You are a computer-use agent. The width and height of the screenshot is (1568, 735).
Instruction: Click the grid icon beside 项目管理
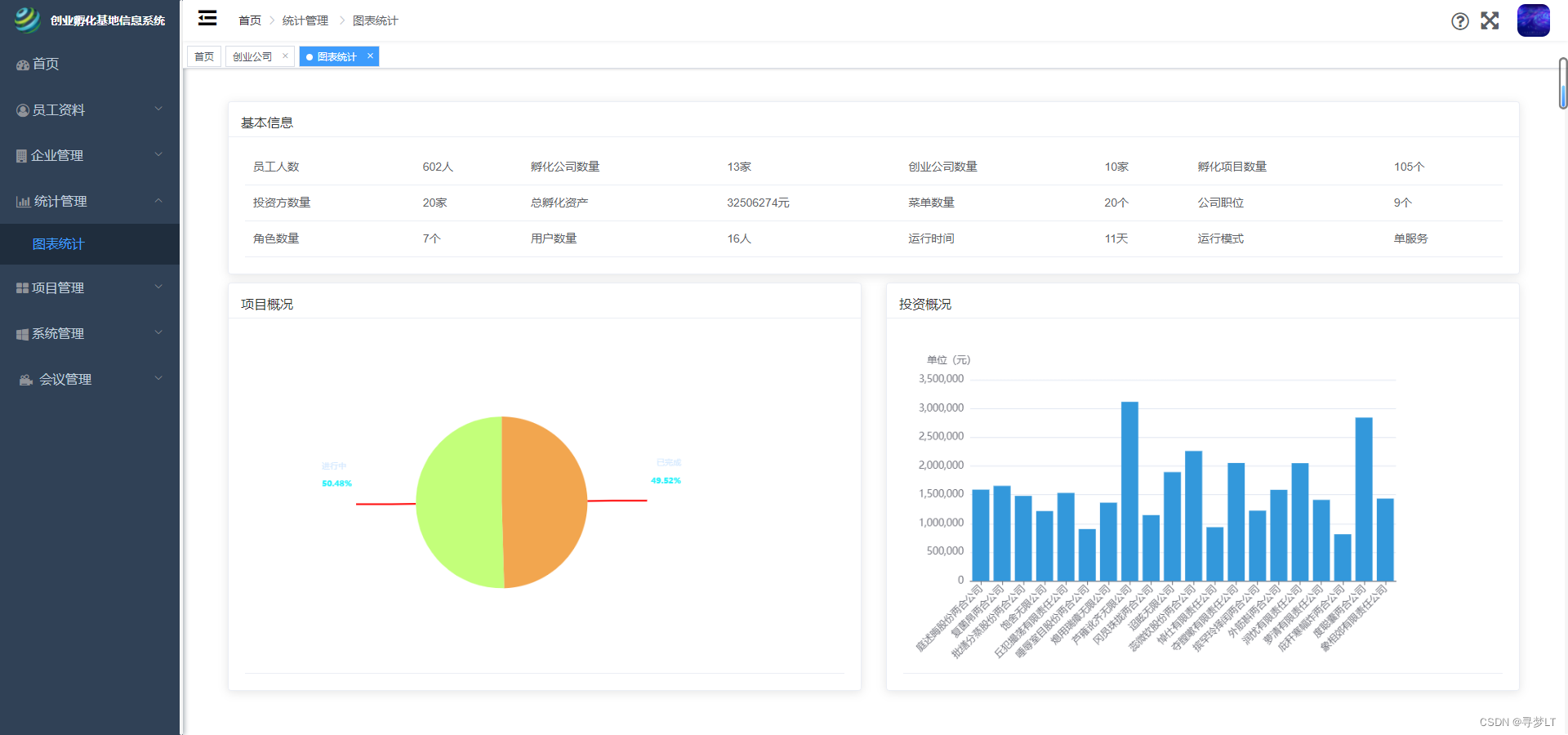(x=23, y=288)
